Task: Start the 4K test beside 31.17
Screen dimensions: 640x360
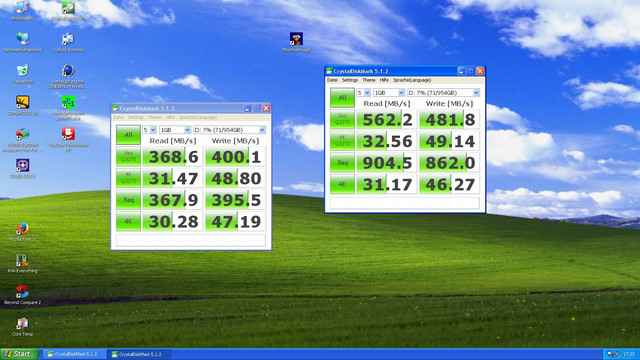Action: [342, 184]
